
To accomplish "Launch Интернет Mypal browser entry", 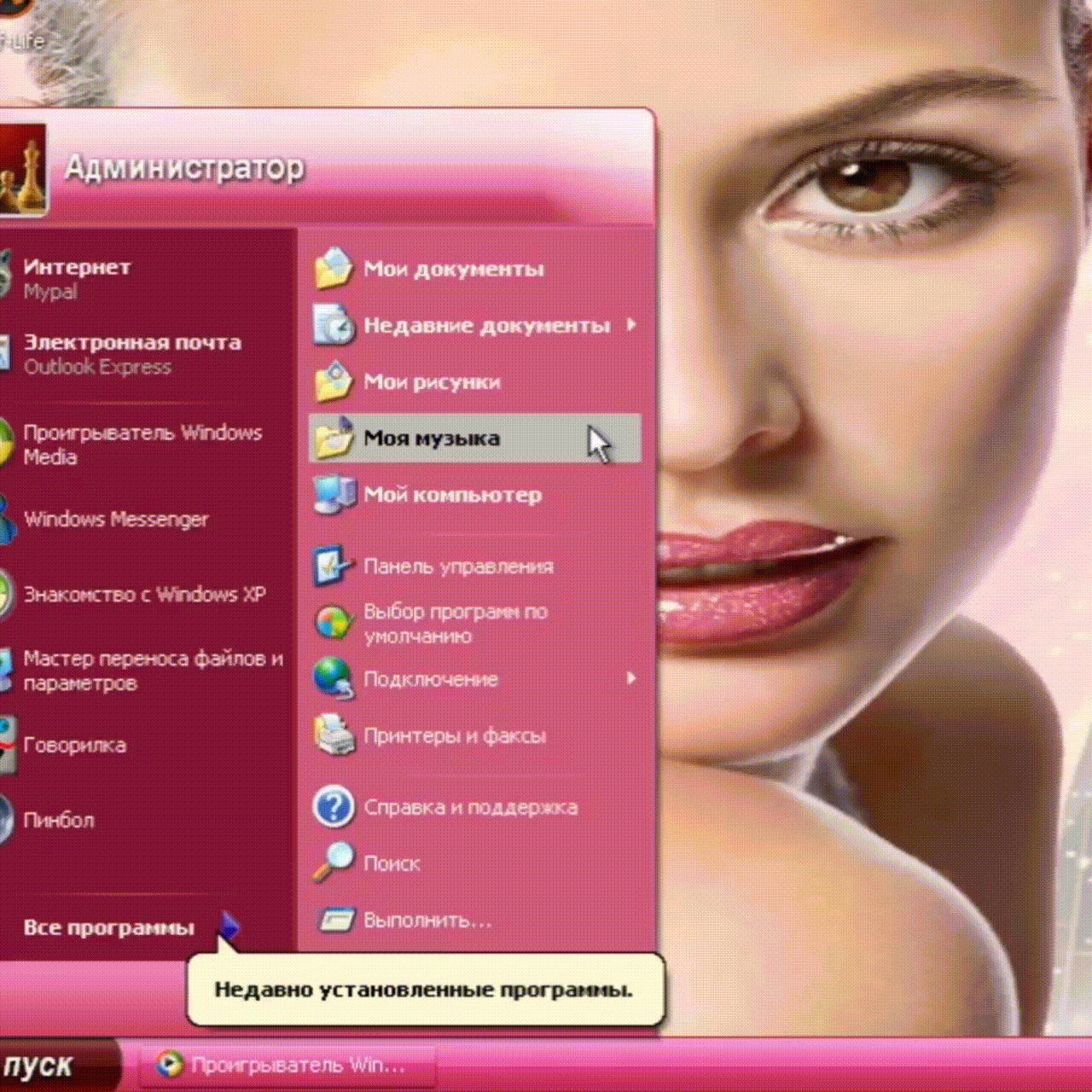I will 145,278.
